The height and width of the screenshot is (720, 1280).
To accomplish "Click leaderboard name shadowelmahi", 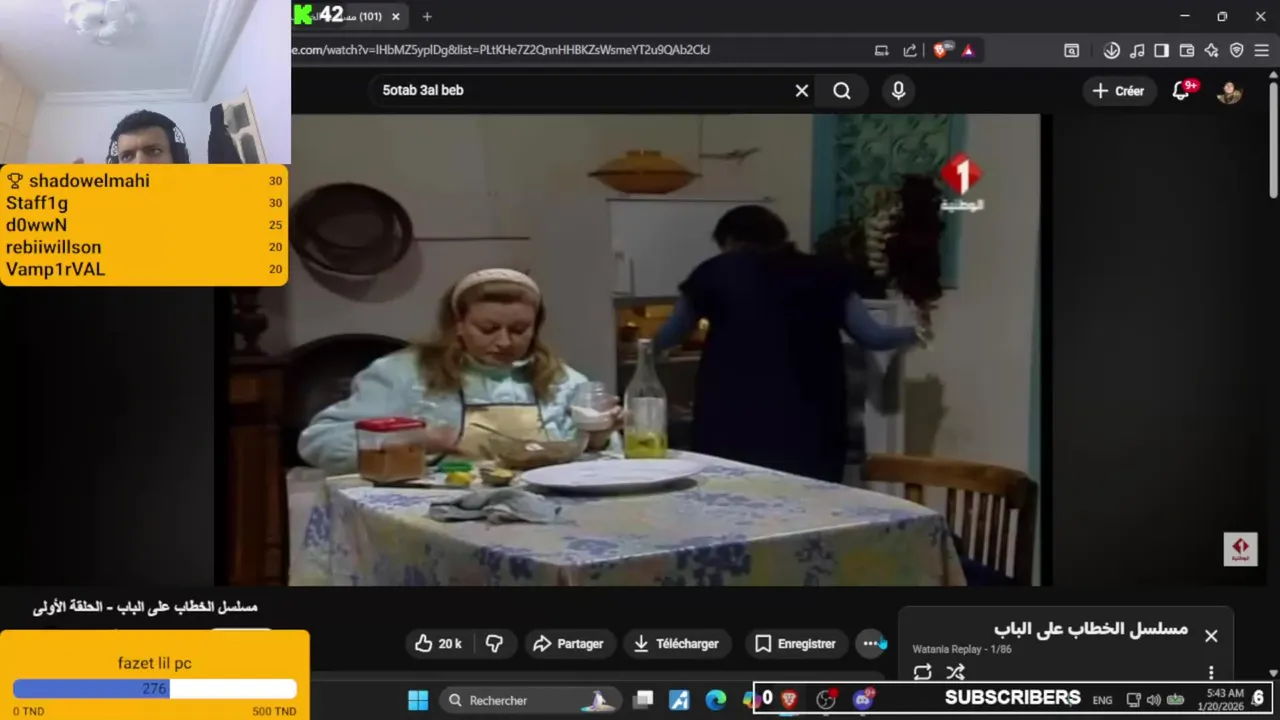I will (89, 181).
